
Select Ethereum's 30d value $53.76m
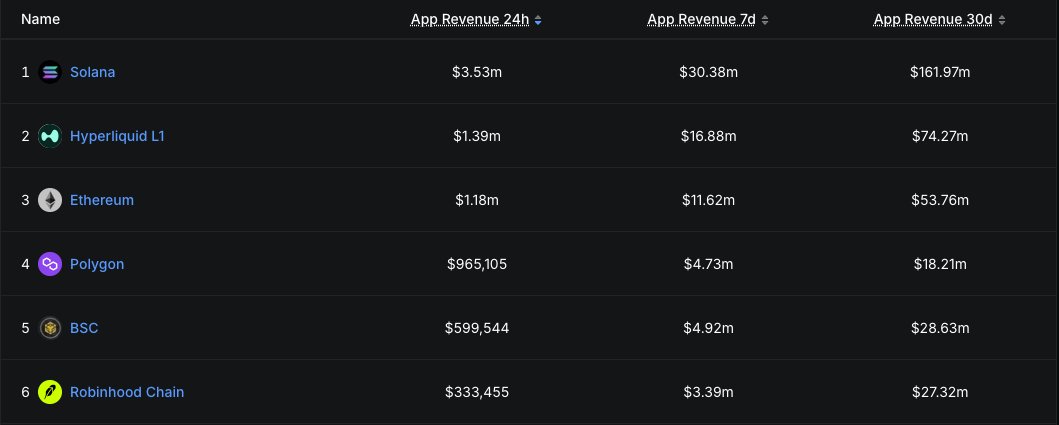pos(940,200)
